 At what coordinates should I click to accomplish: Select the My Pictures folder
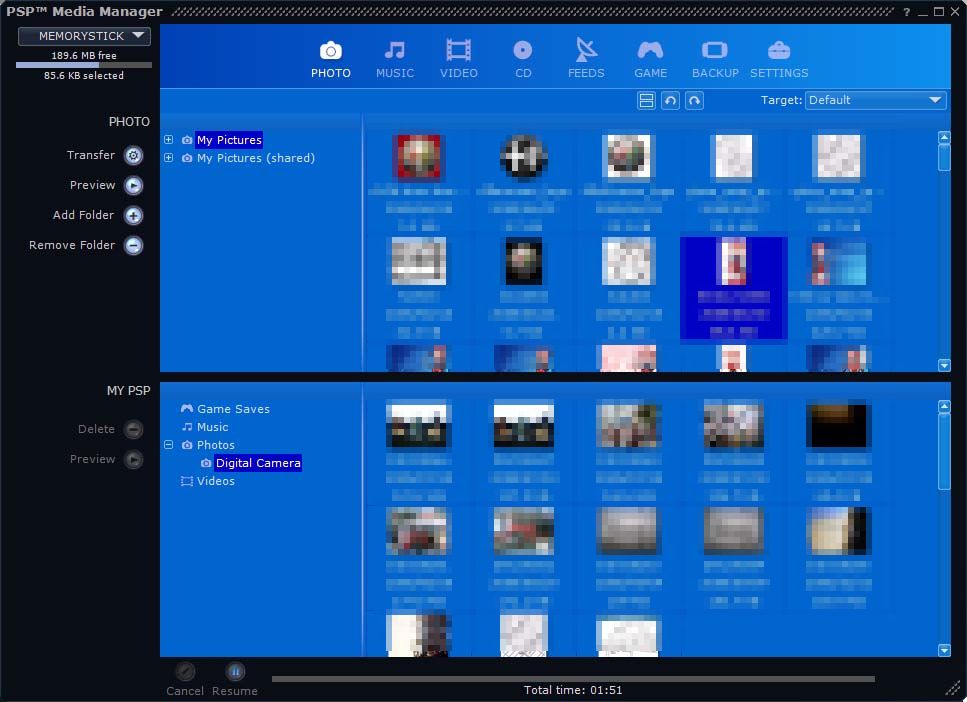(x=229, y=140)
